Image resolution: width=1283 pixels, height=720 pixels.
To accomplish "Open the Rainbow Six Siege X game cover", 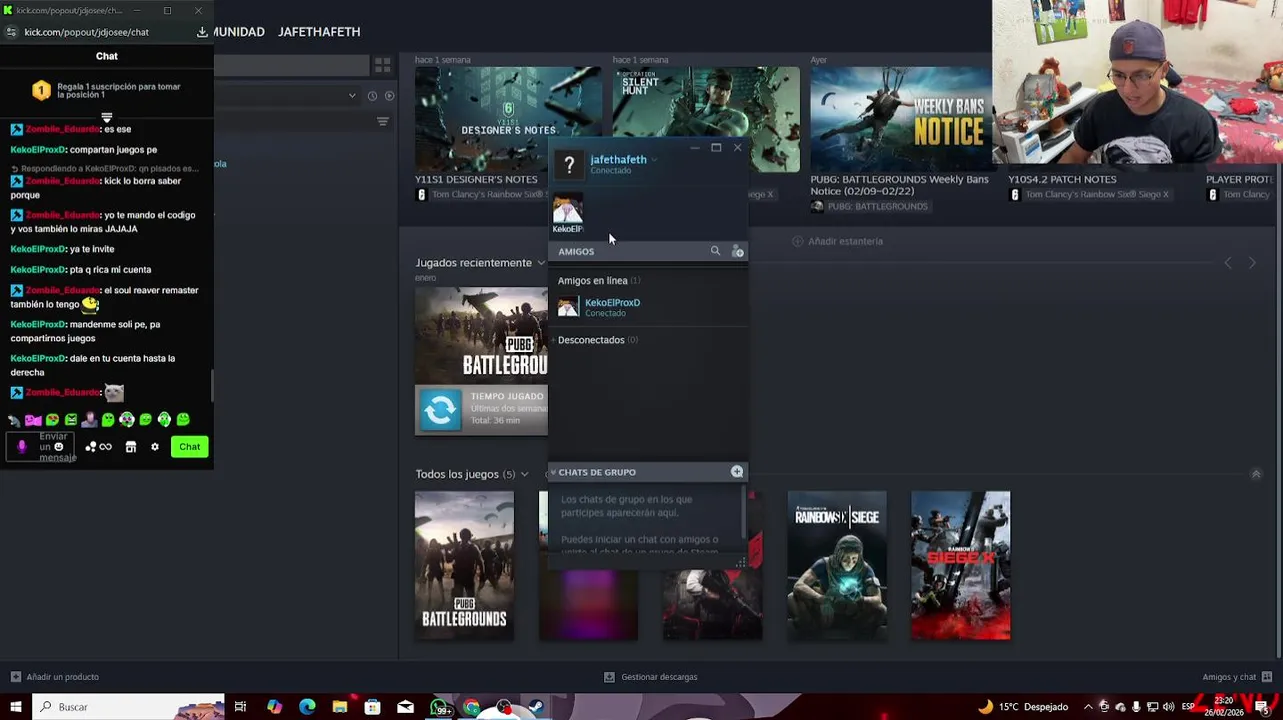I will coord(960,565).
